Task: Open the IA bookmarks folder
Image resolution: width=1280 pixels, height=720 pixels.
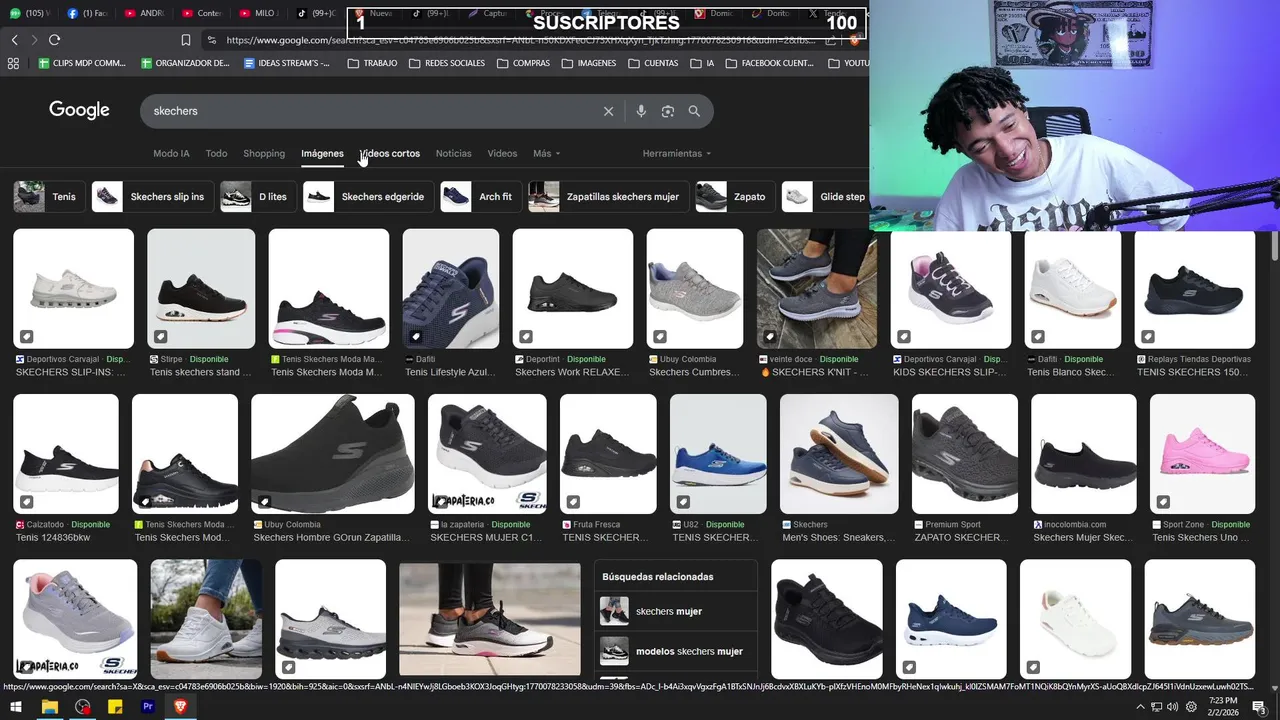Action: pos(701,63)
